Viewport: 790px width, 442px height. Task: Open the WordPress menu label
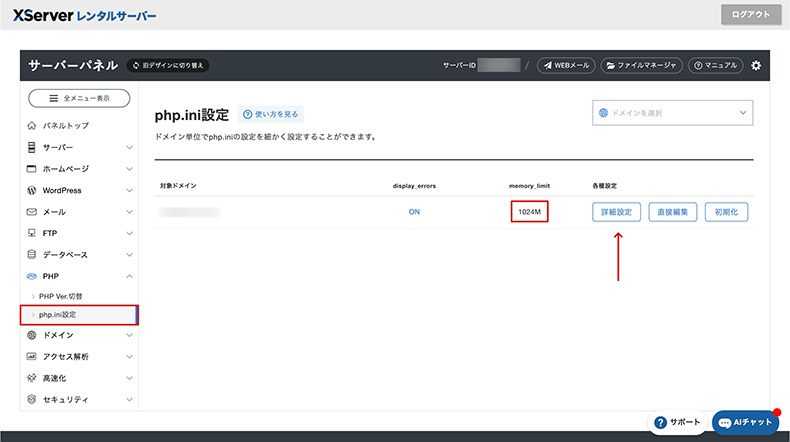point(62,191)
